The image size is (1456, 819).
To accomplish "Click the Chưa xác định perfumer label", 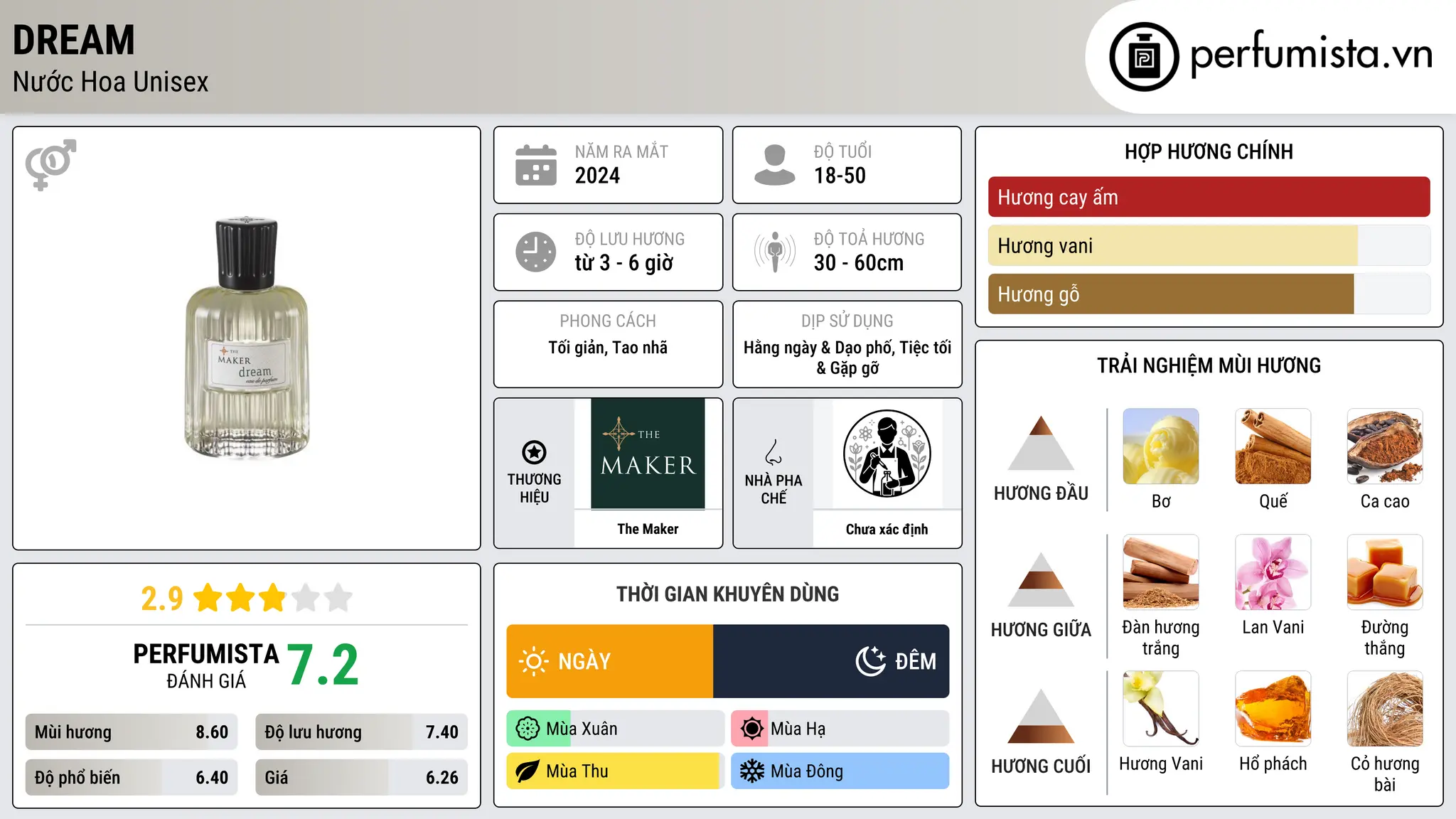I will pyautogui.click(x=887, y=529).
